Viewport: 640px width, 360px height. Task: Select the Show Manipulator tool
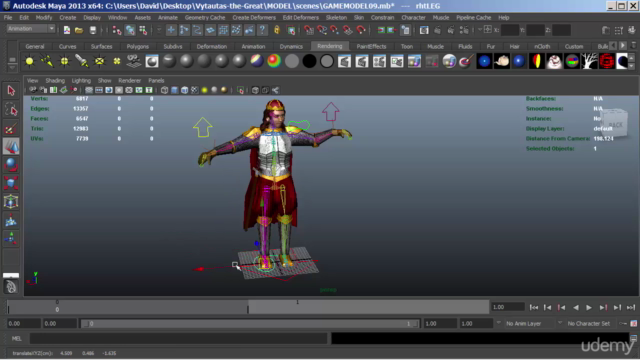tap(11, 238)
